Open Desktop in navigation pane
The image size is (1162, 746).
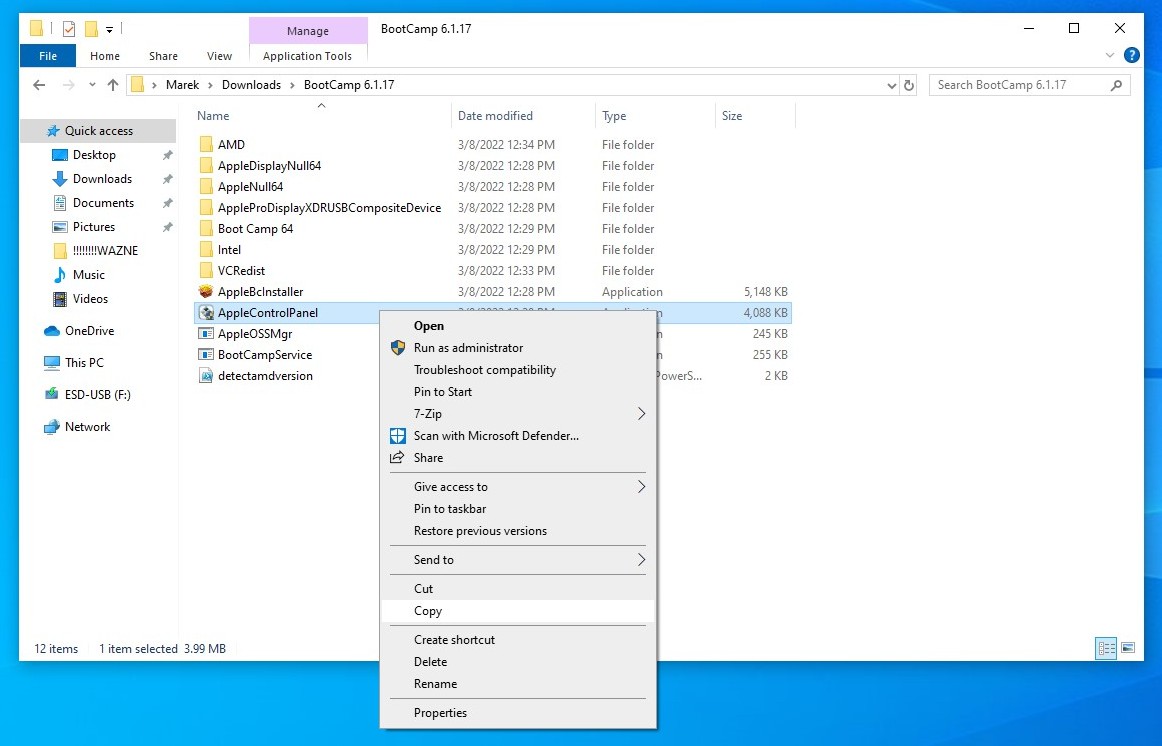[x=94, y=155]
